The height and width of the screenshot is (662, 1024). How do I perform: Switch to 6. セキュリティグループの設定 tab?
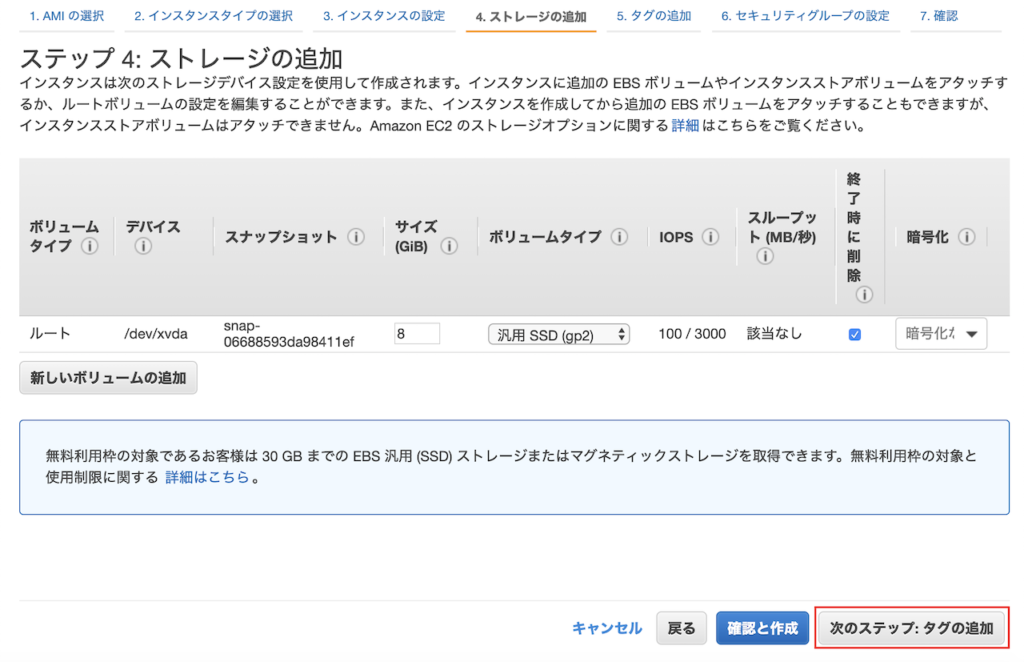(x=804, y=16)
